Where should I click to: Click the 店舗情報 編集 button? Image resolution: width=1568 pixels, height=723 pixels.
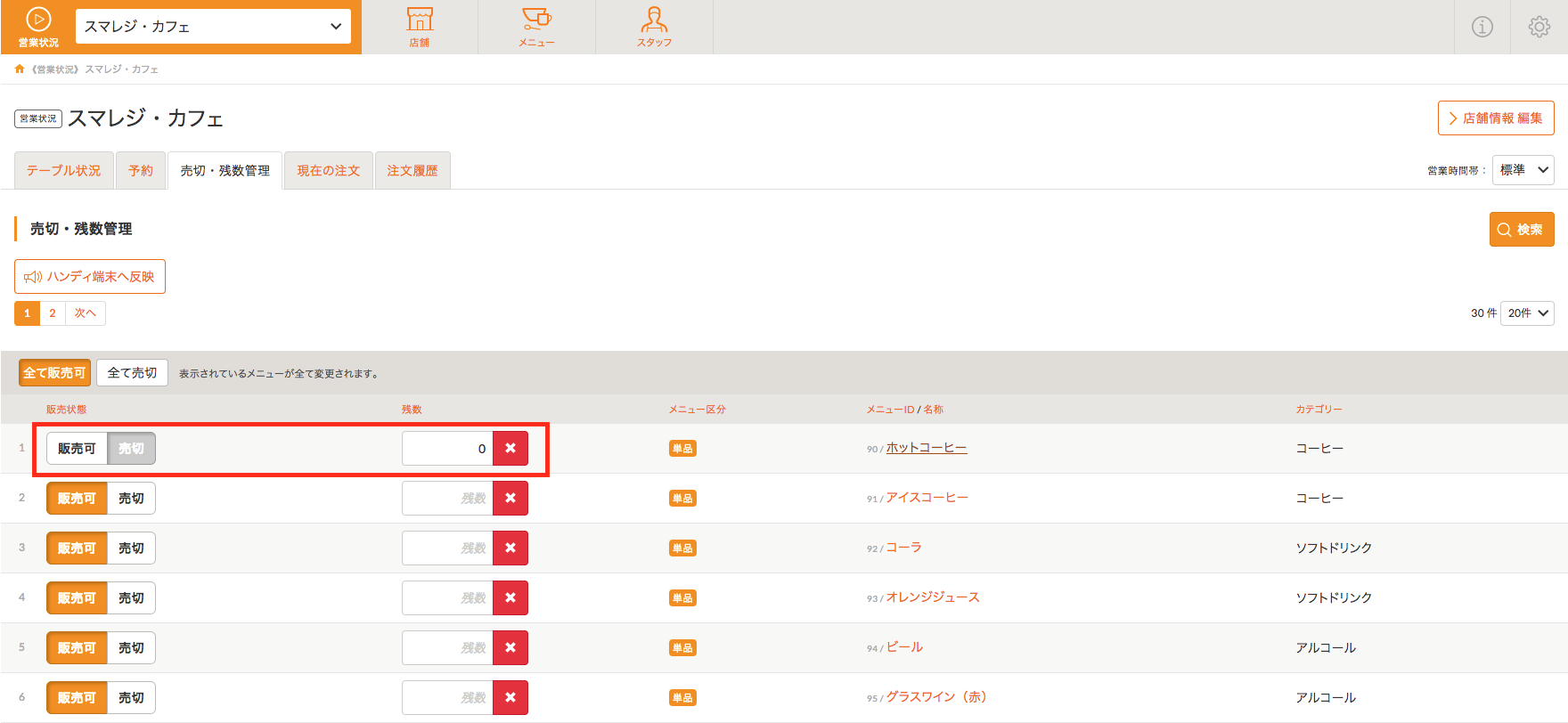[1496, 118]
